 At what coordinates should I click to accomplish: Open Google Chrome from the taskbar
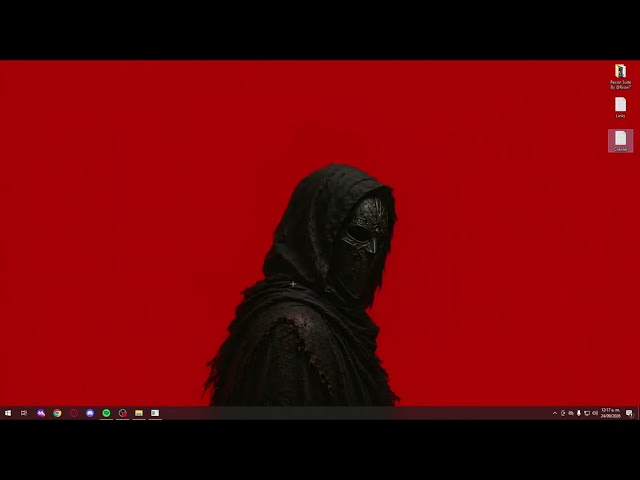click(x=57, y=413)
